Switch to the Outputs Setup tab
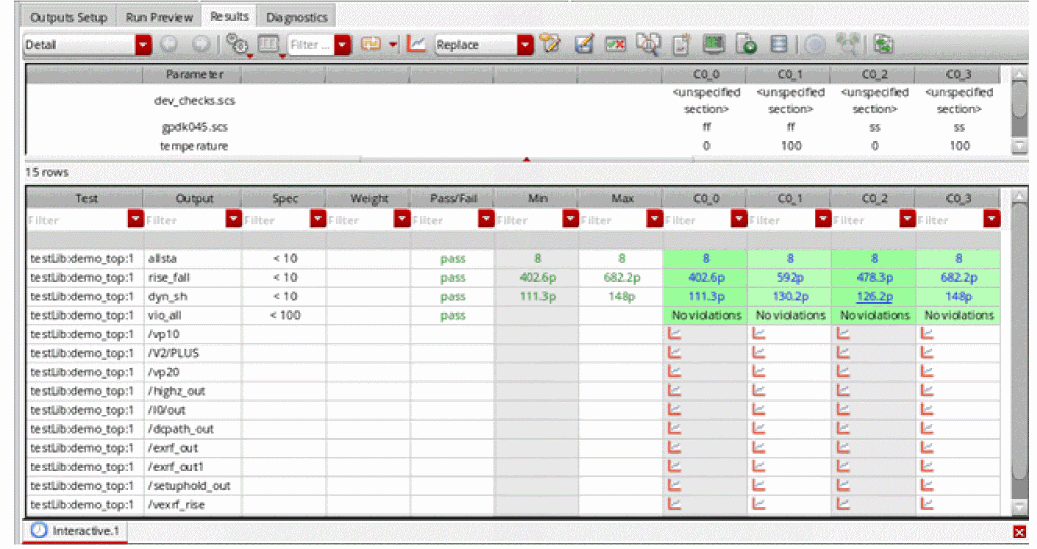 pos(68,17)
